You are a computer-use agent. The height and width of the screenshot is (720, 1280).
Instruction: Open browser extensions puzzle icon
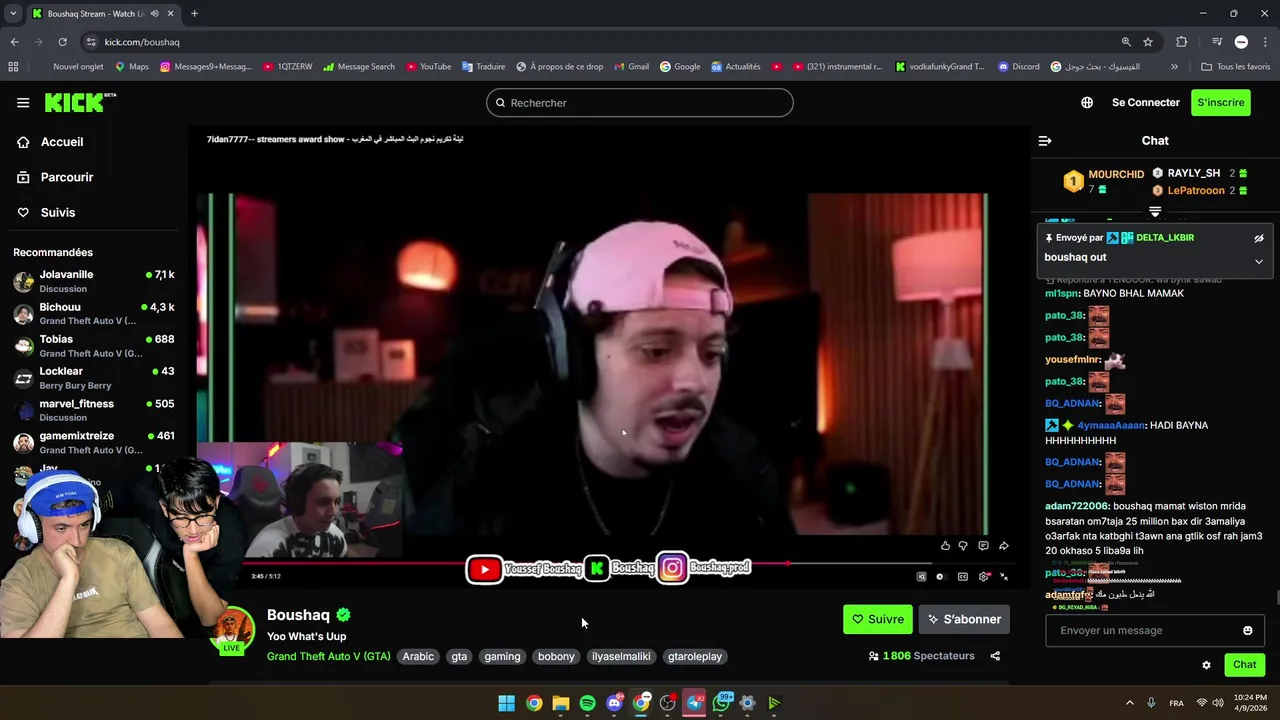[1182, 42]
